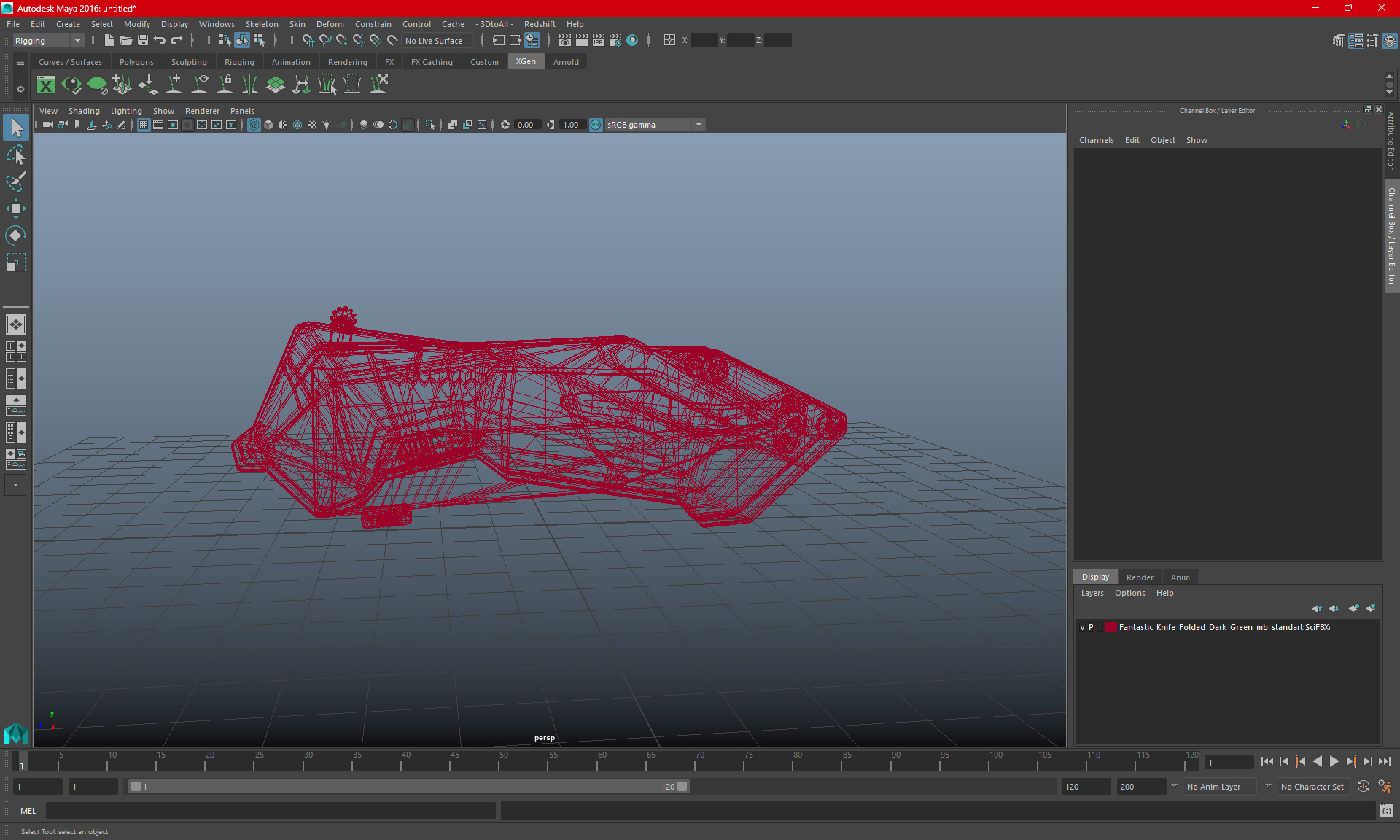Click the range slider bar handle at 120
The image size is (1400, 840).
click(682, 787)
